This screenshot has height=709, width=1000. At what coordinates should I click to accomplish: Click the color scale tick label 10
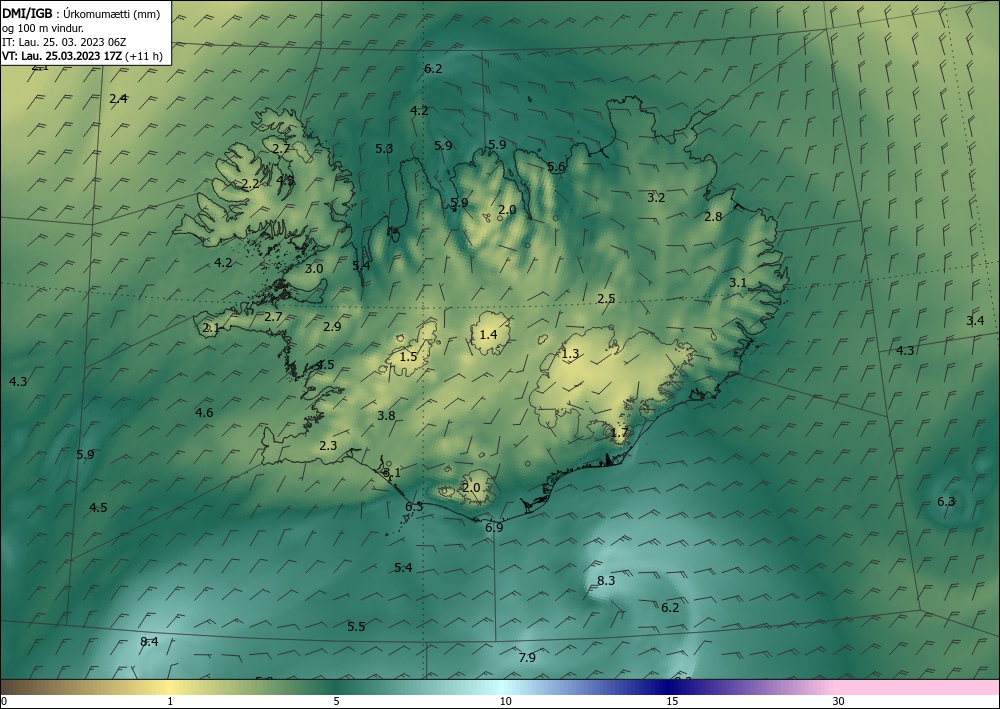[506, 702]
